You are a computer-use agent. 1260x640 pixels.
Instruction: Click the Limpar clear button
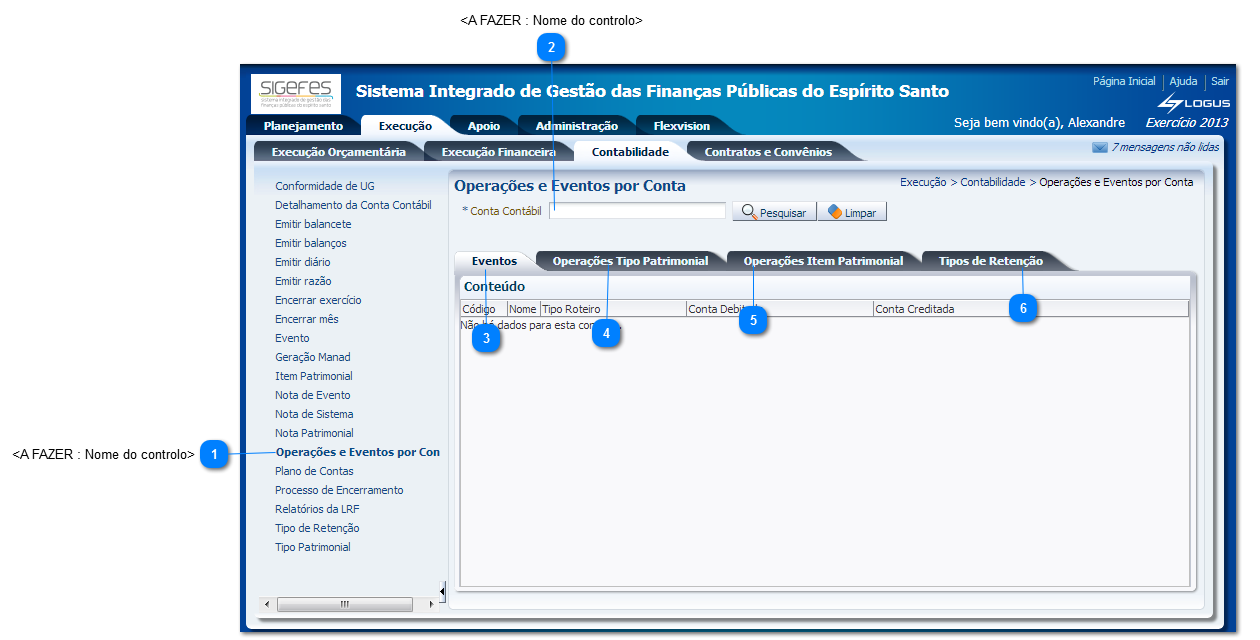click(x=852, y=212)
